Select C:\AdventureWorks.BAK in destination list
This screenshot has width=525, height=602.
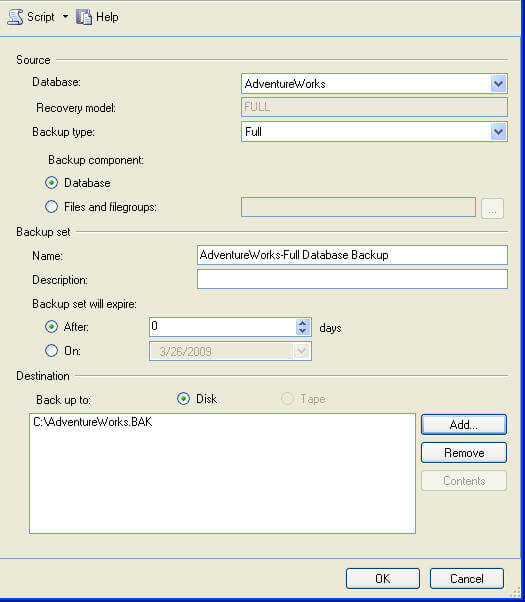(x=93, y=422)
